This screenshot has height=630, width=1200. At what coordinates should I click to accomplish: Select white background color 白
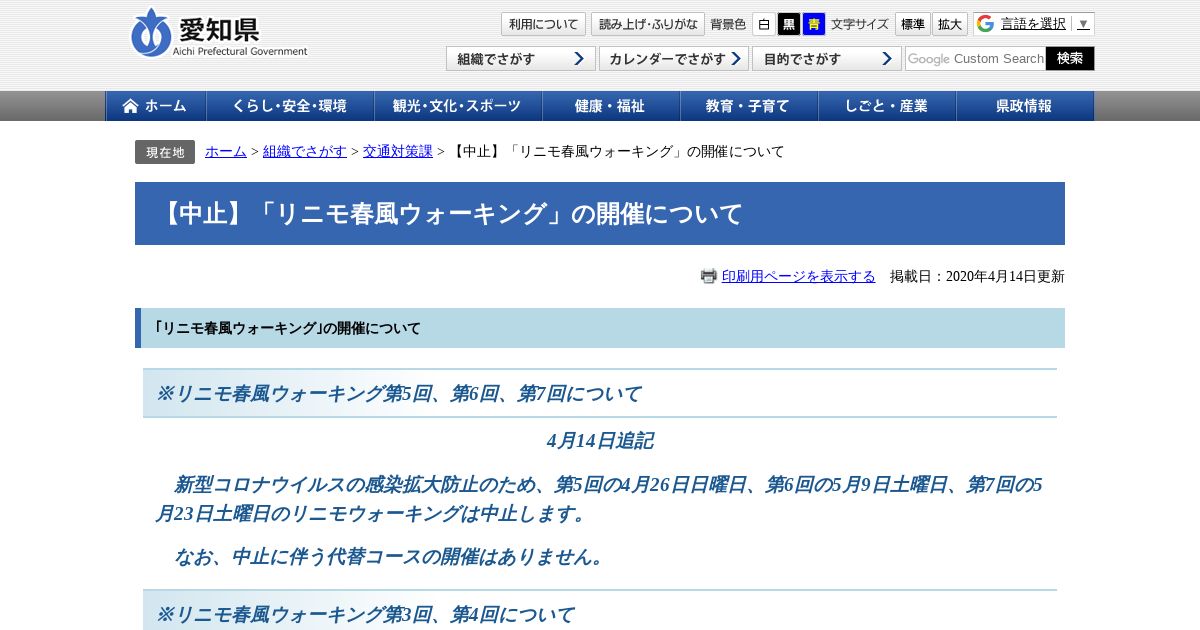[764, 24]
